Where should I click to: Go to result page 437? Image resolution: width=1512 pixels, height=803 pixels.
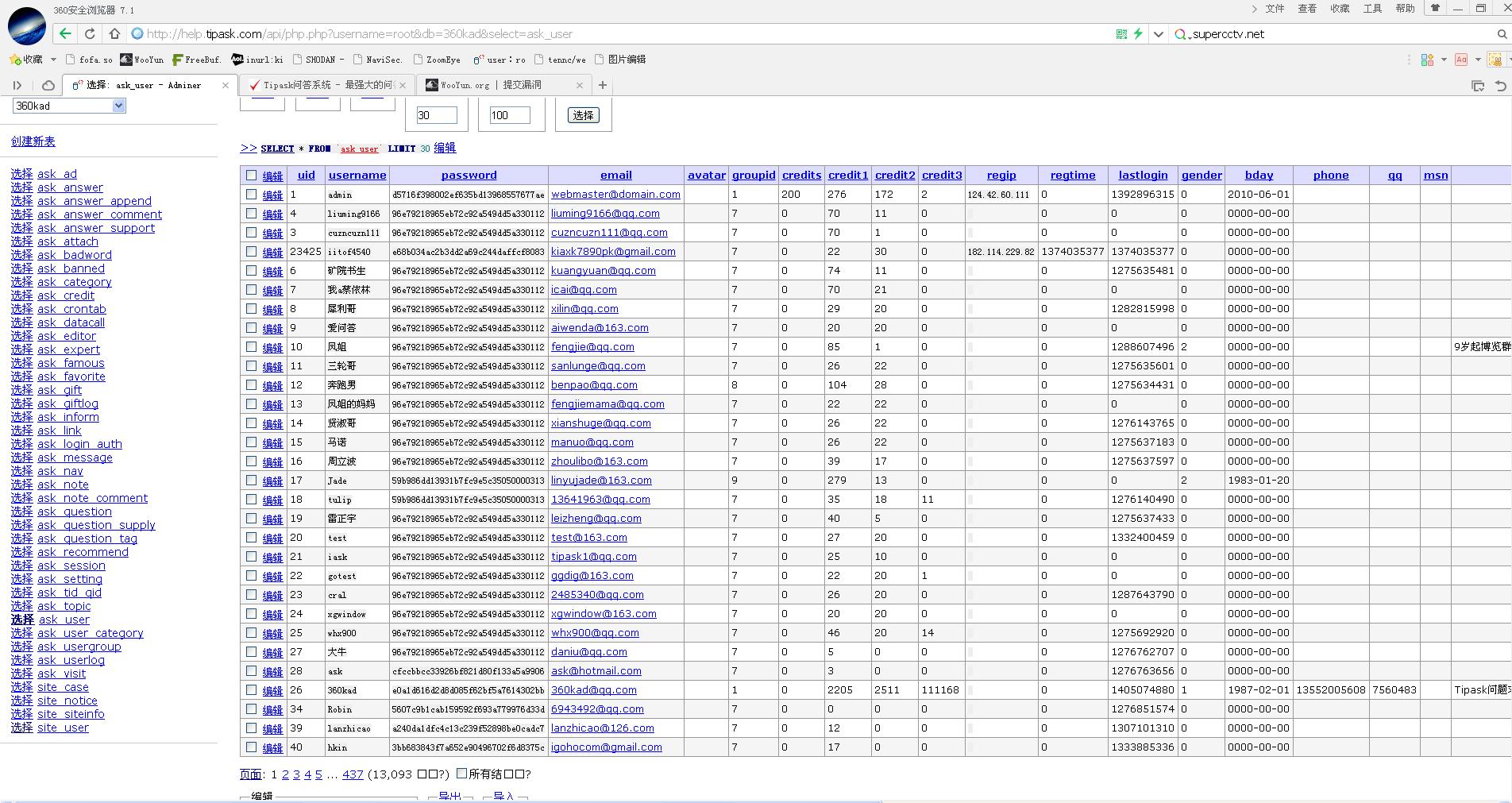353,774
